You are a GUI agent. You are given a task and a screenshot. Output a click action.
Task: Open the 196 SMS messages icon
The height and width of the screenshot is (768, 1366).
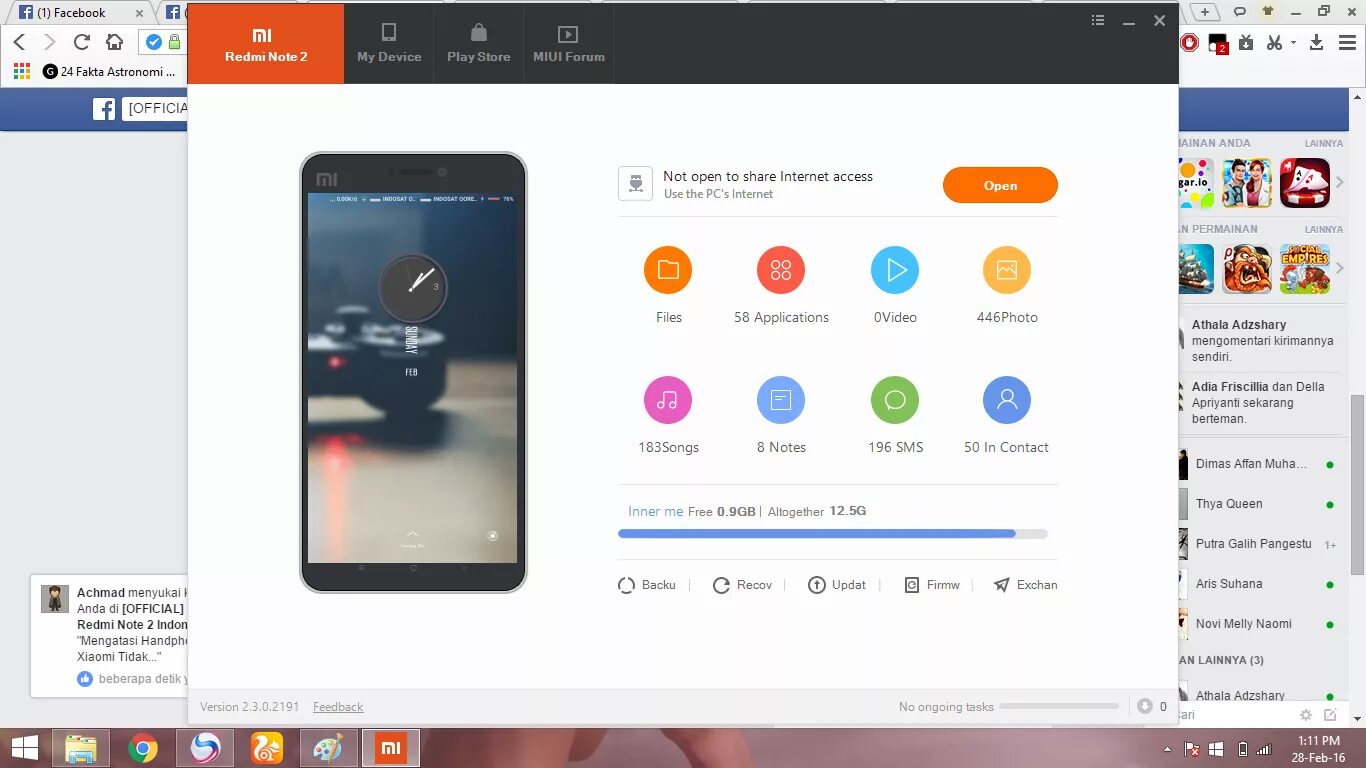(895, 400)
